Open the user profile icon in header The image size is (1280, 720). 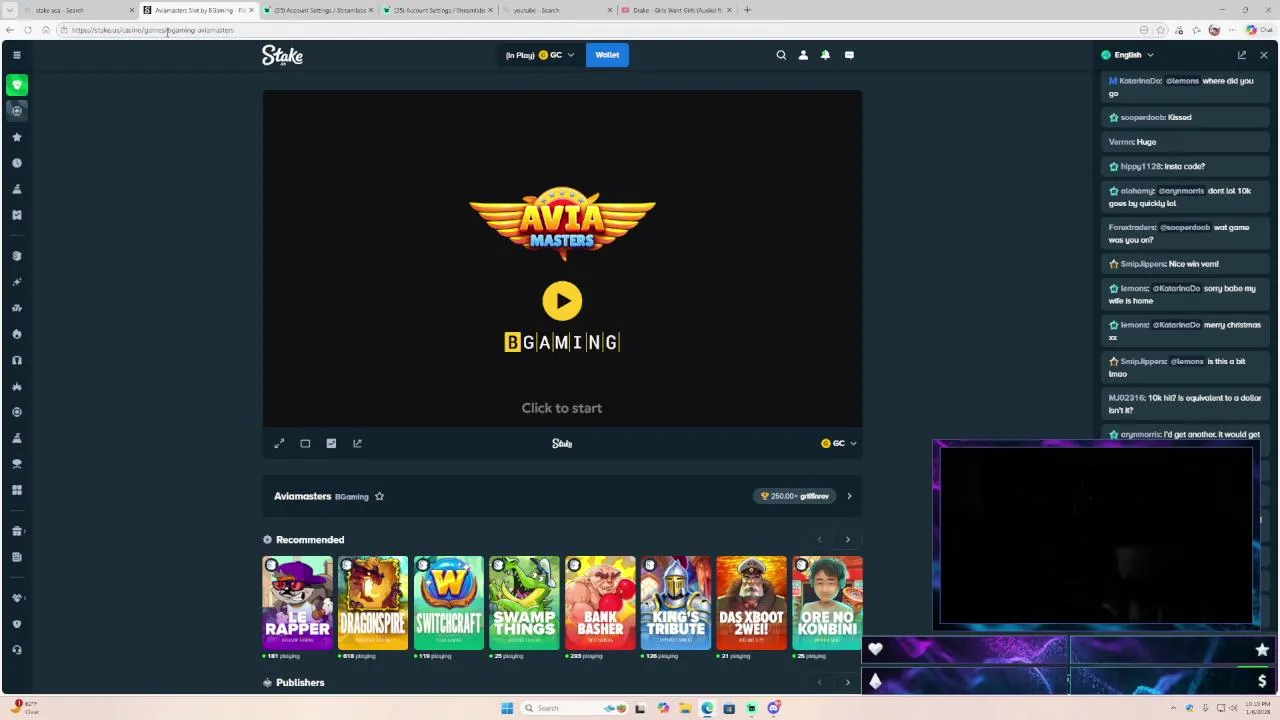point(803,55)
